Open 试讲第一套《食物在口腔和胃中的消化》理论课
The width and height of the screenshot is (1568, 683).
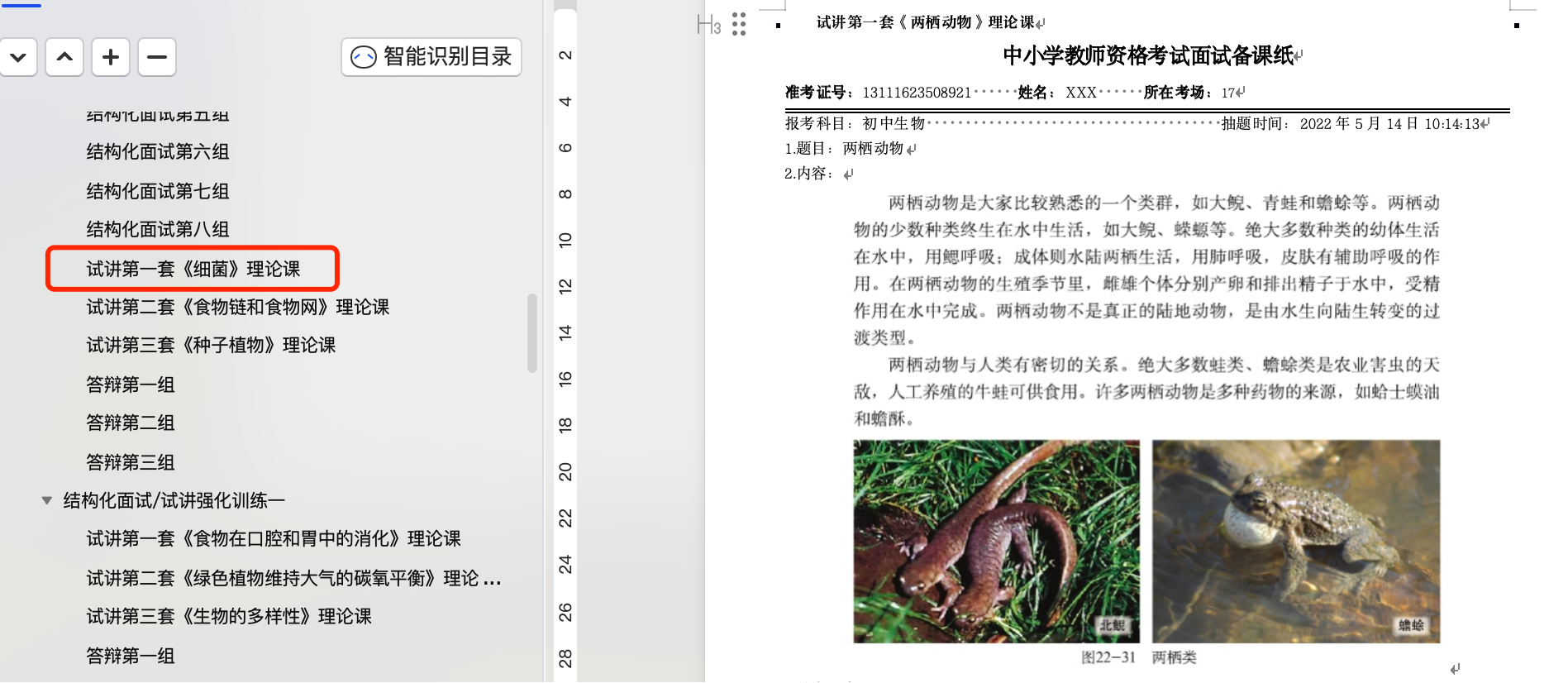[x=273, y=538]
